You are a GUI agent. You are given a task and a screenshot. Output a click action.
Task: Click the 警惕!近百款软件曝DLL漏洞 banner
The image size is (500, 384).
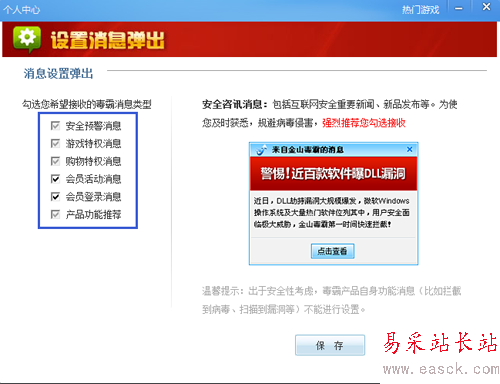pyautogui.click(x=333, y=174)
